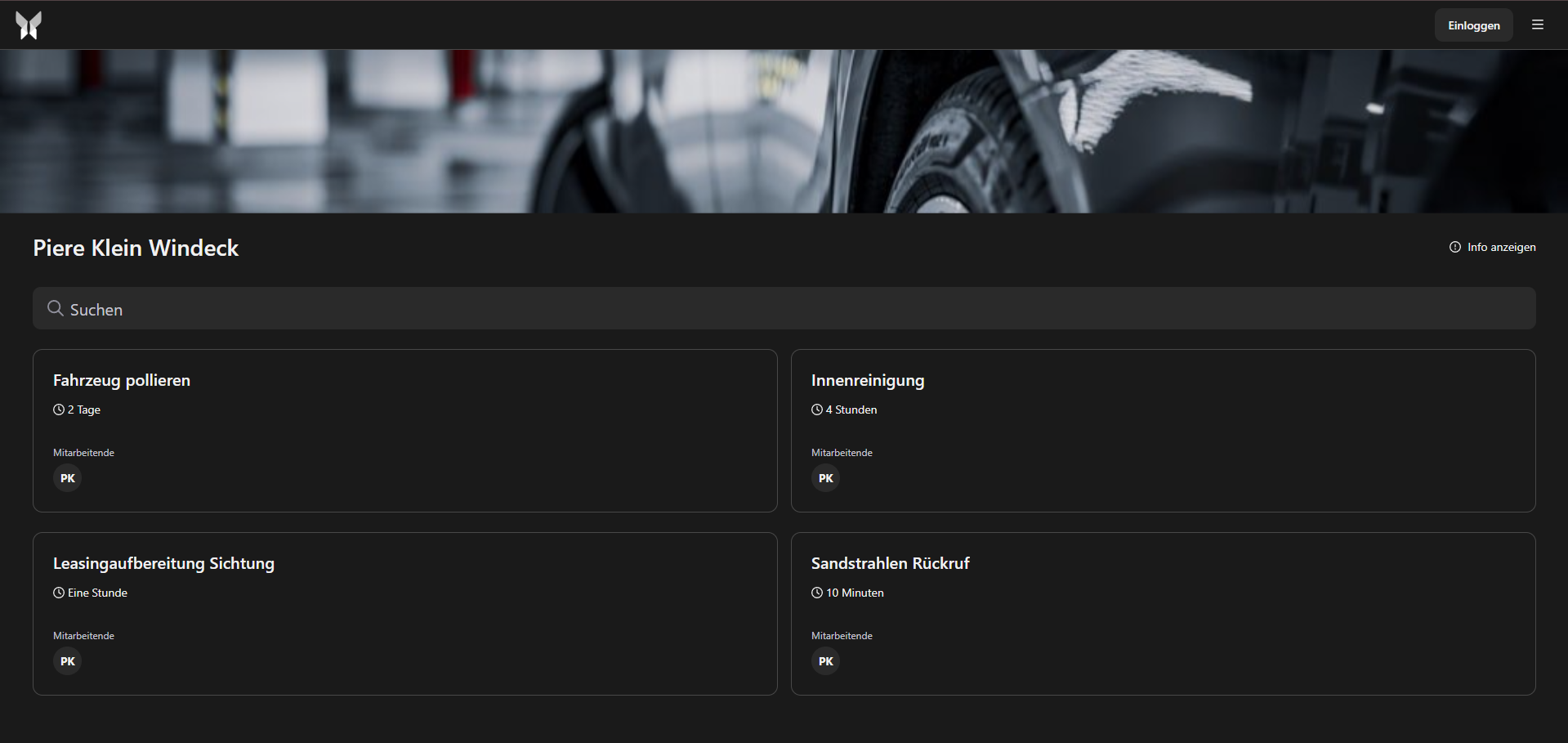The width and height of the screenshot is (1568, 743).
Task: Select the PK avatar under Innenreinigung
Action: pos(826,478)
